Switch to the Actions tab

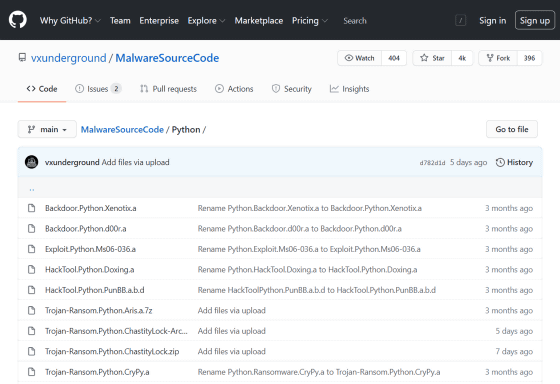coord(234,89)
